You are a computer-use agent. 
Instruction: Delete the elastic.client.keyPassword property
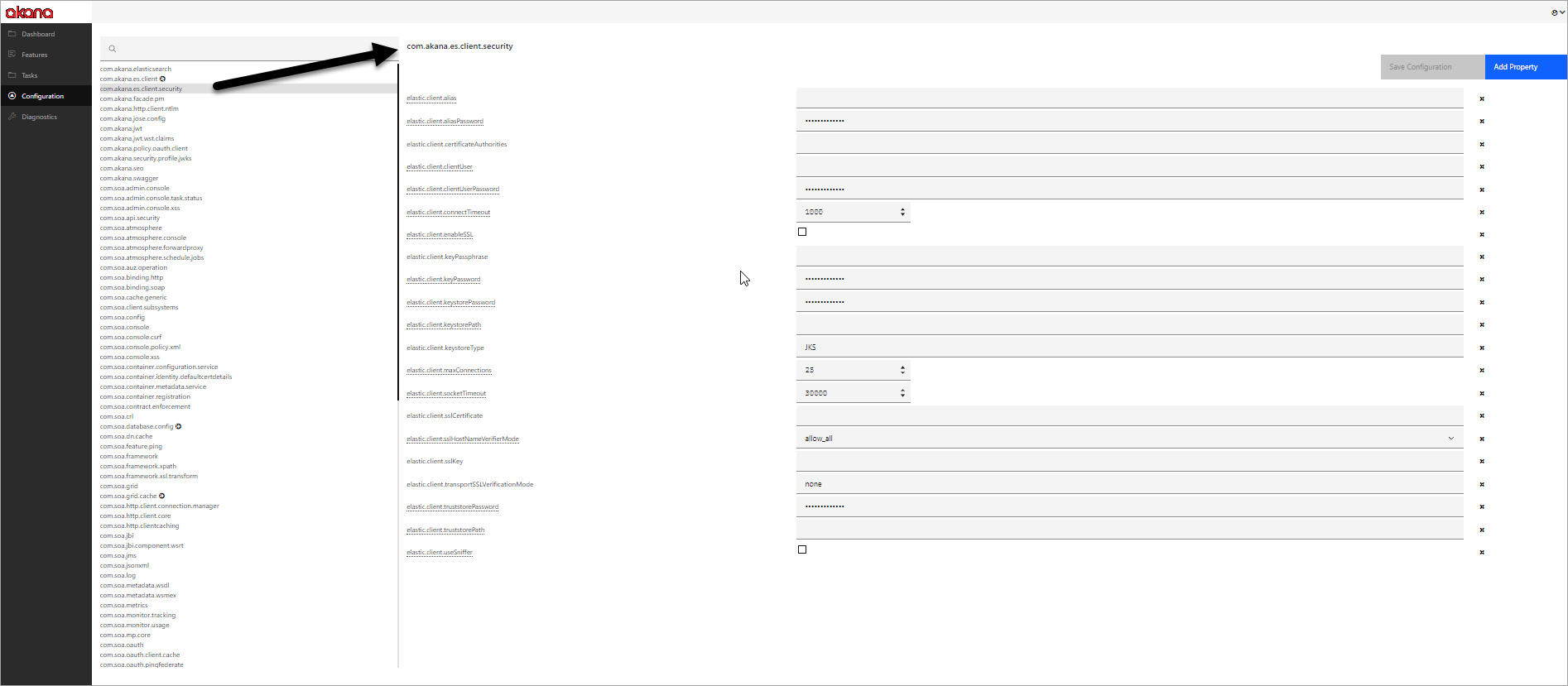pyautogui.click(x=1482, y=279)
